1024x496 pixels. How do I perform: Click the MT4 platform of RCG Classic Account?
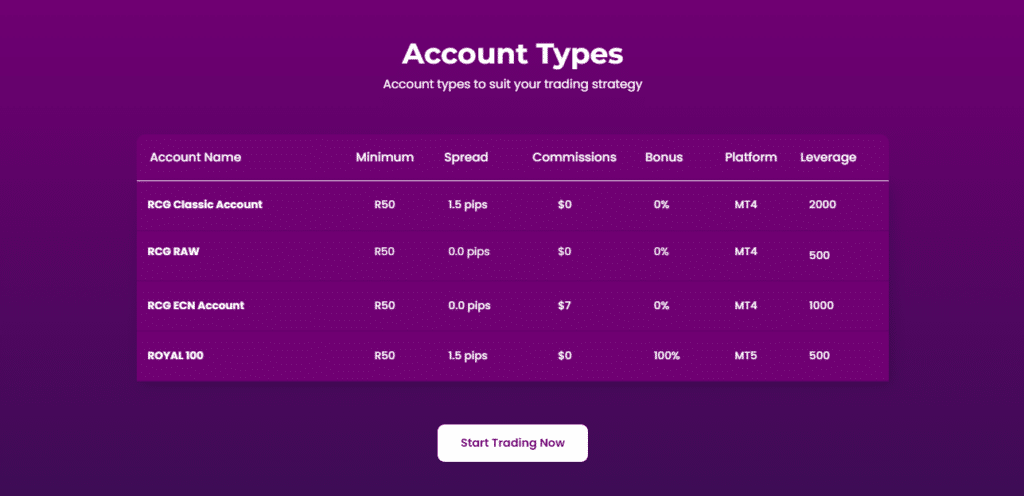click(x=746, y=204)
